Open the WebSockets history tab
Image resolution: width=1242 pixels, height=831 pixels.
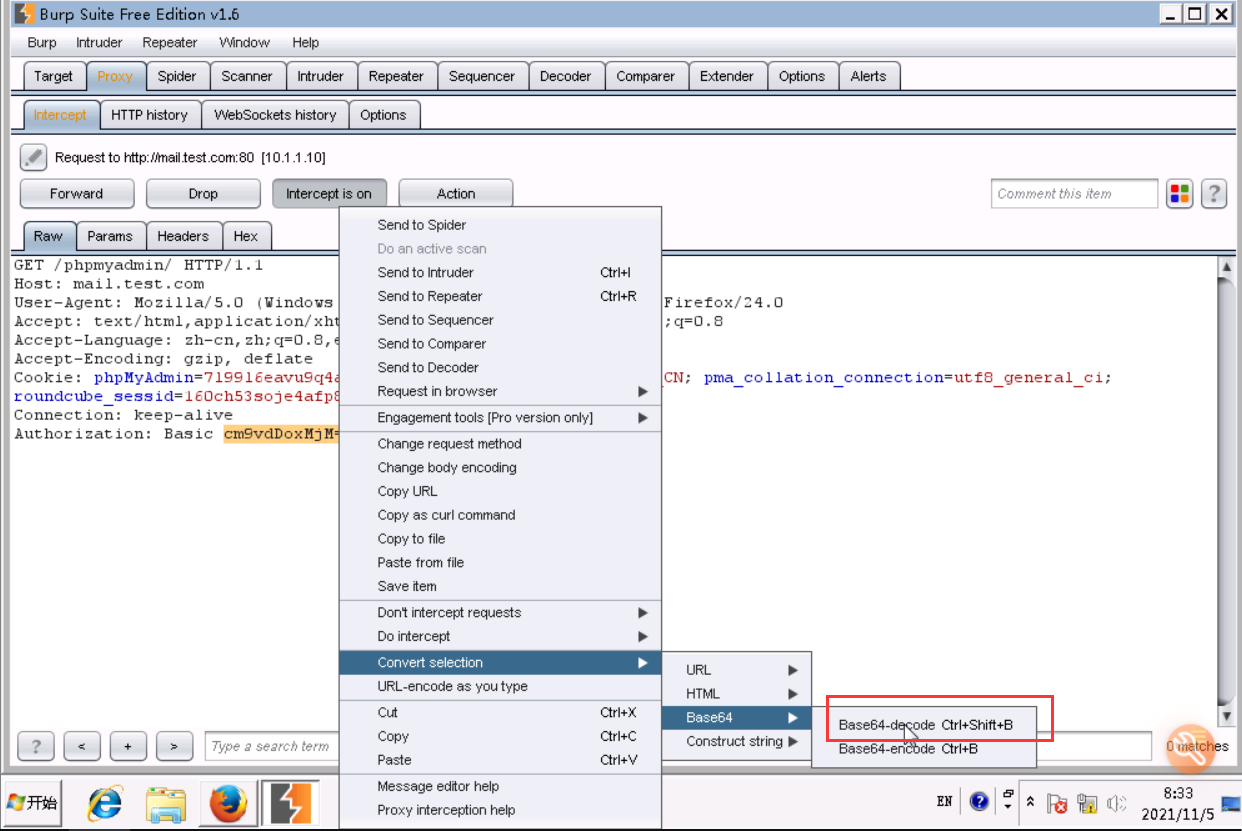275,115
